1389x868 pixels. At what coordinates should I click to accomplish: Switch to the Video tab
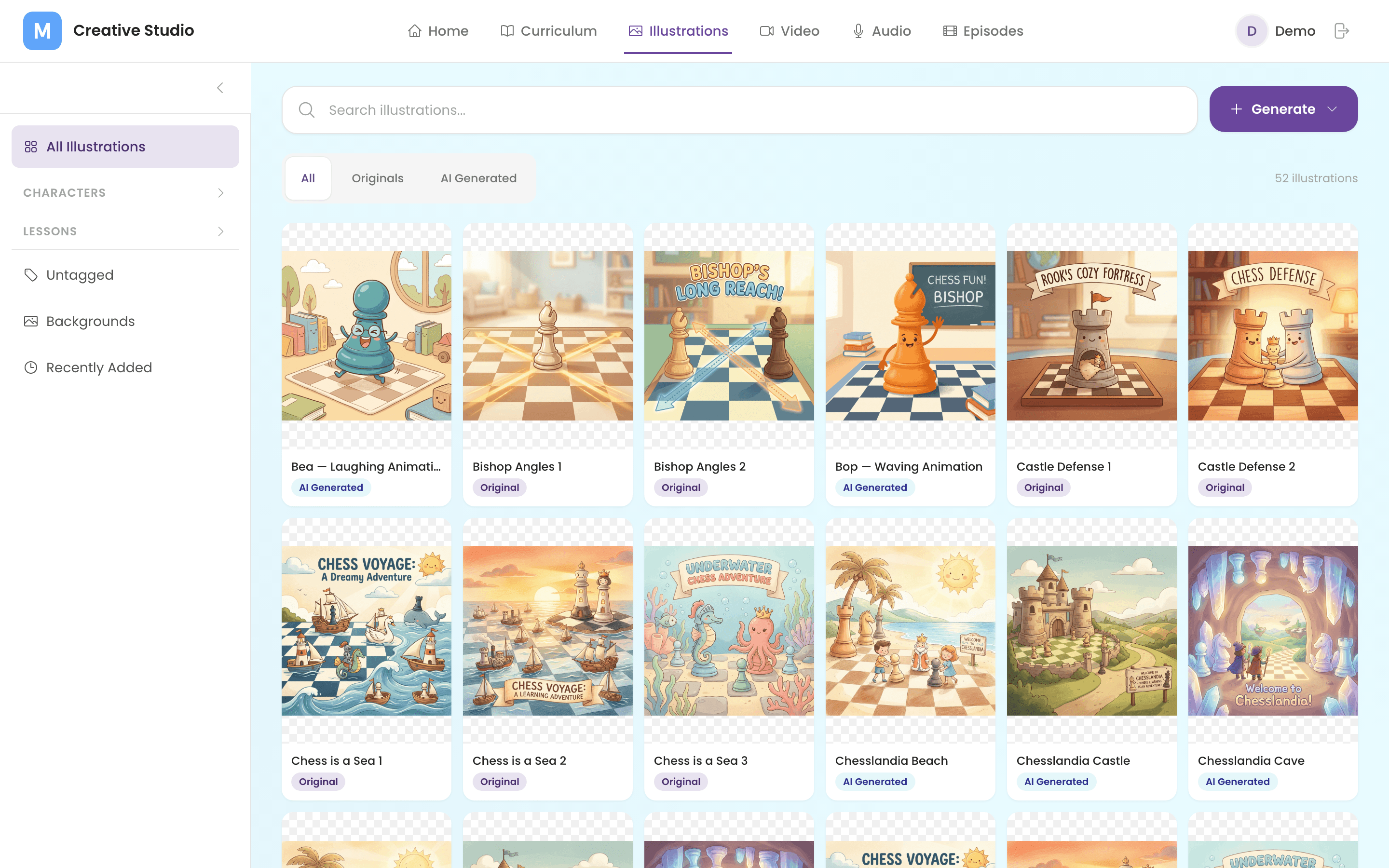click(x=790, y=31)
